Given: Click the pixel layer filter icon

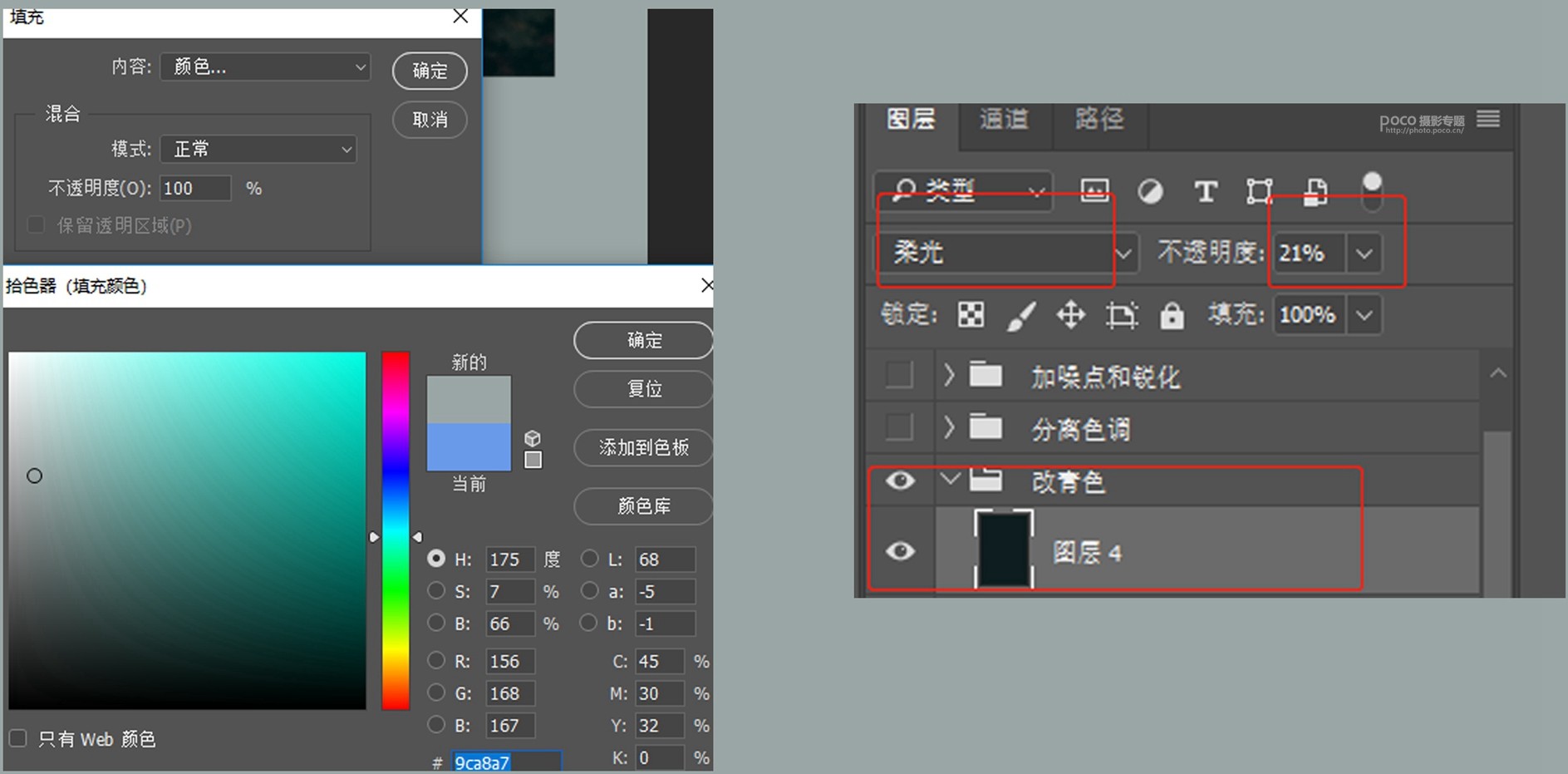Looking at the screenshot, I should pos(1094,192).
